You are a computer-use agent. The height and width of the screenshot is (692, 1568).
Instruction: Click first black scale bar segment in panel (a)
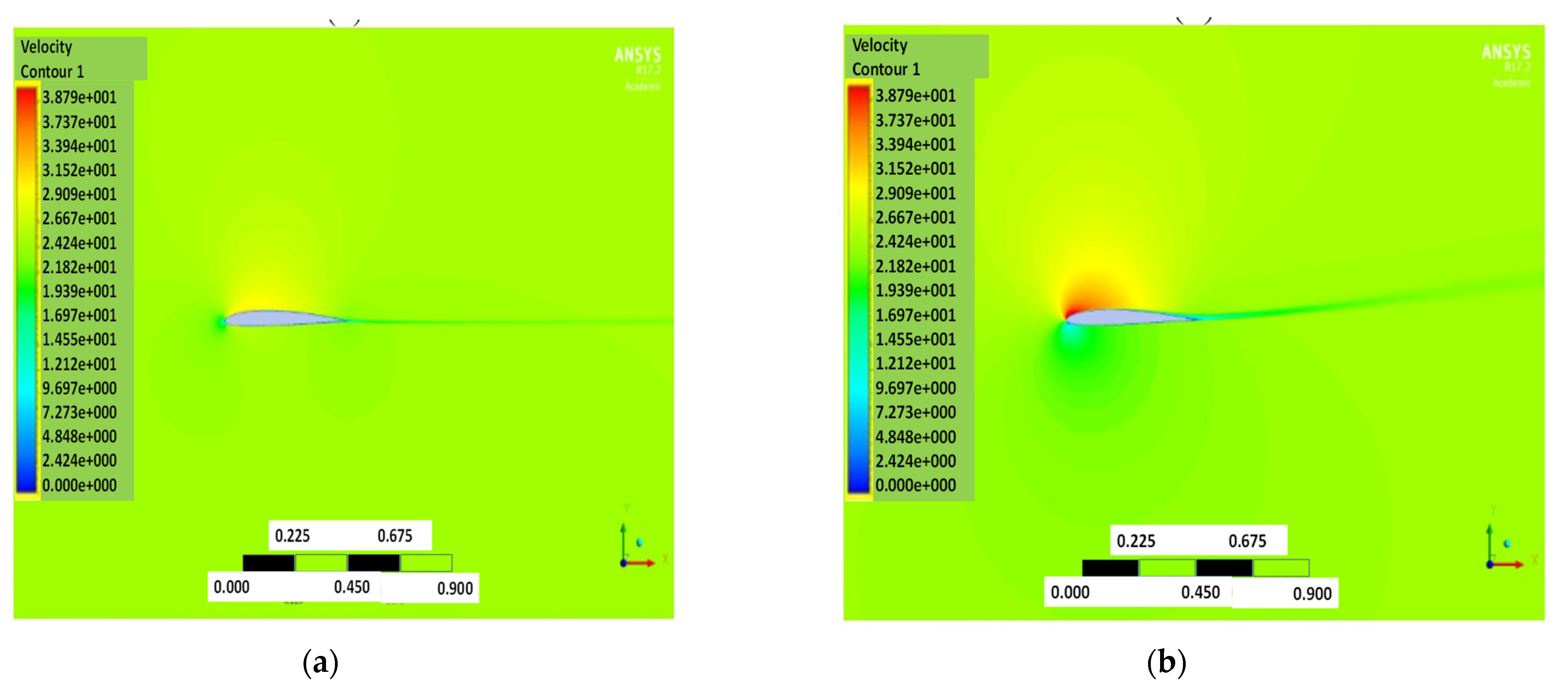(x=269, y=563)
